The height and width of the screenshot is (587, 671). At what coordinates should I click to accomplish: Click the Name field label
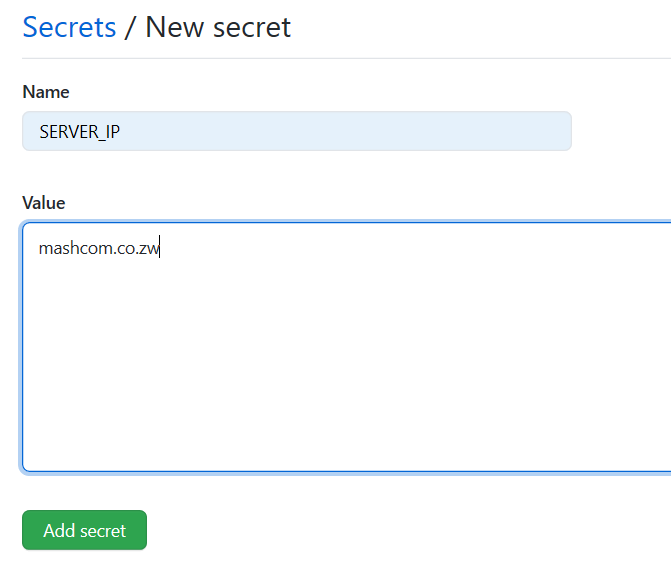(46, 92)
